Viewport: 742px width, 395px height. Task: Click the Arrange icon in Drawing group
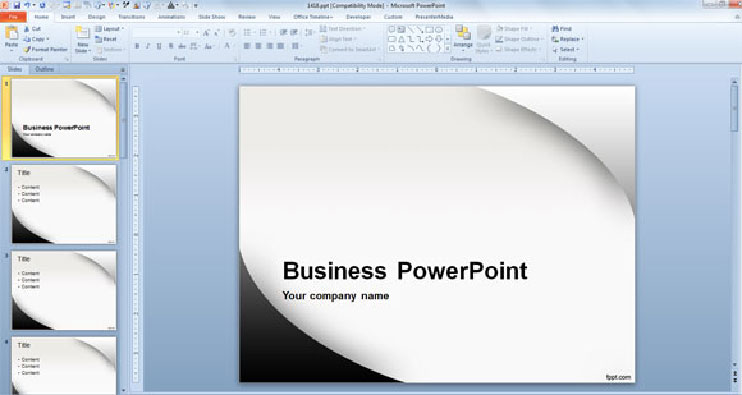[463, 34]
